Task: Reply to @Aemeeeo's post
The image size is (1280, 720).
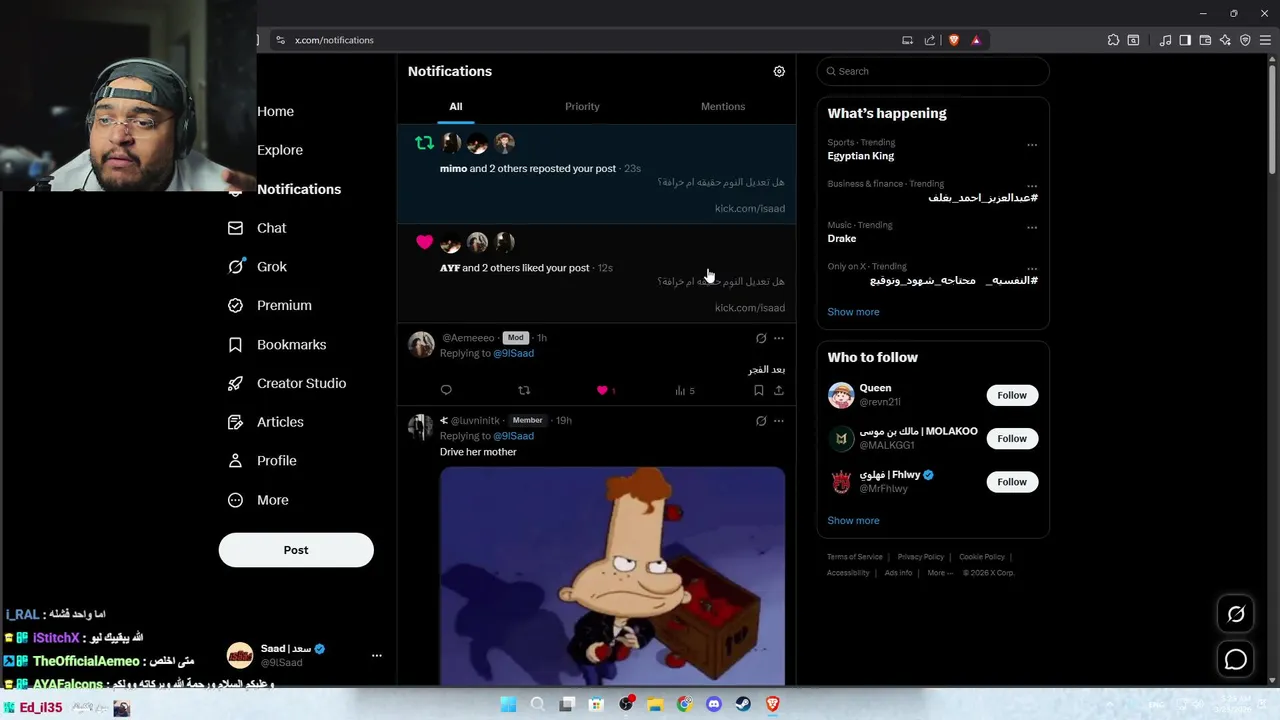Action: point(446,390)
